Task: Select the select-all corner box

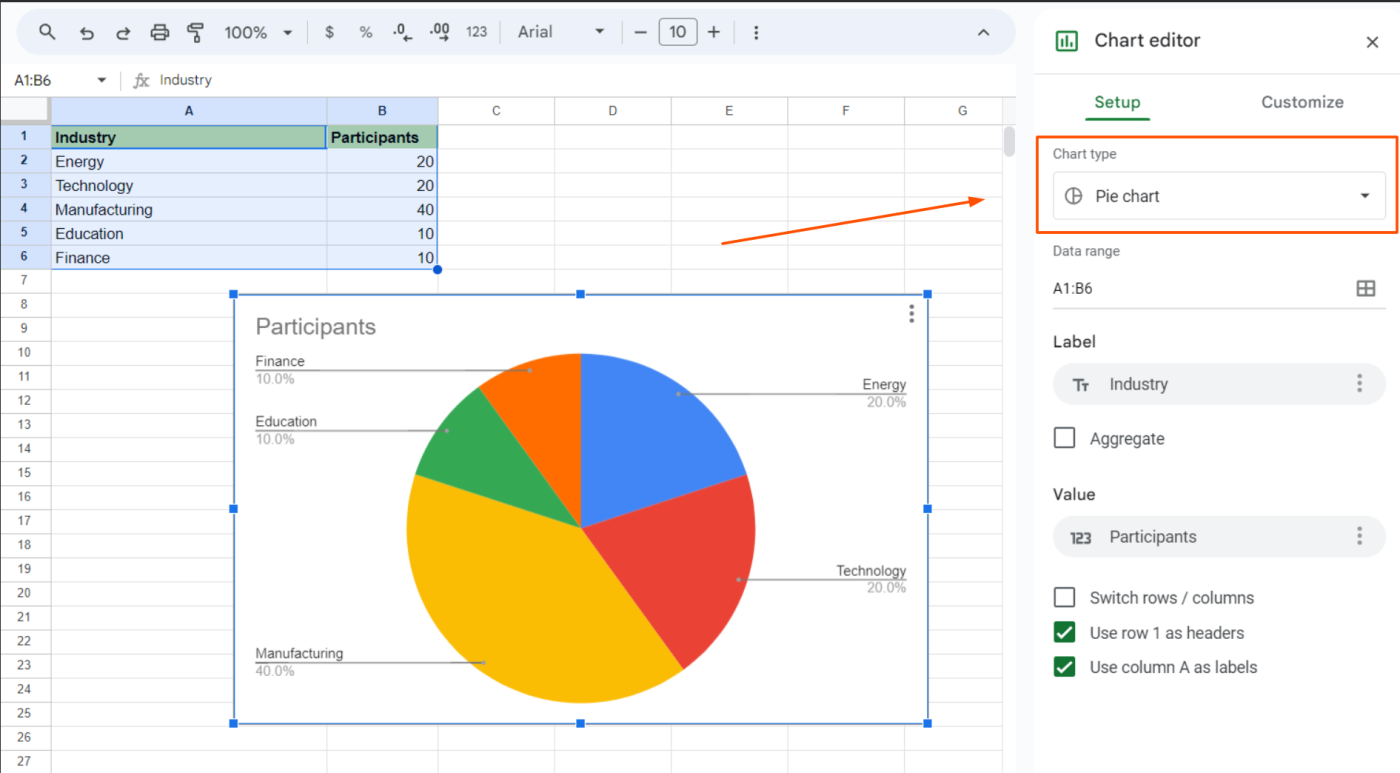Action: coord(25,111)
